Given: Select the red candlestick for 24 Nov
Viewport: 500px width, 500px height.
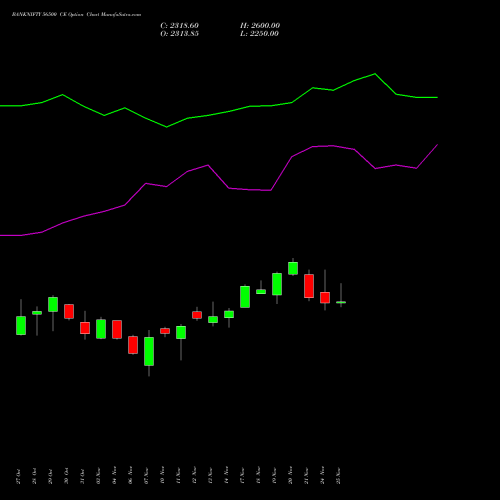Looking at the screenshot, I should [325, 298].
